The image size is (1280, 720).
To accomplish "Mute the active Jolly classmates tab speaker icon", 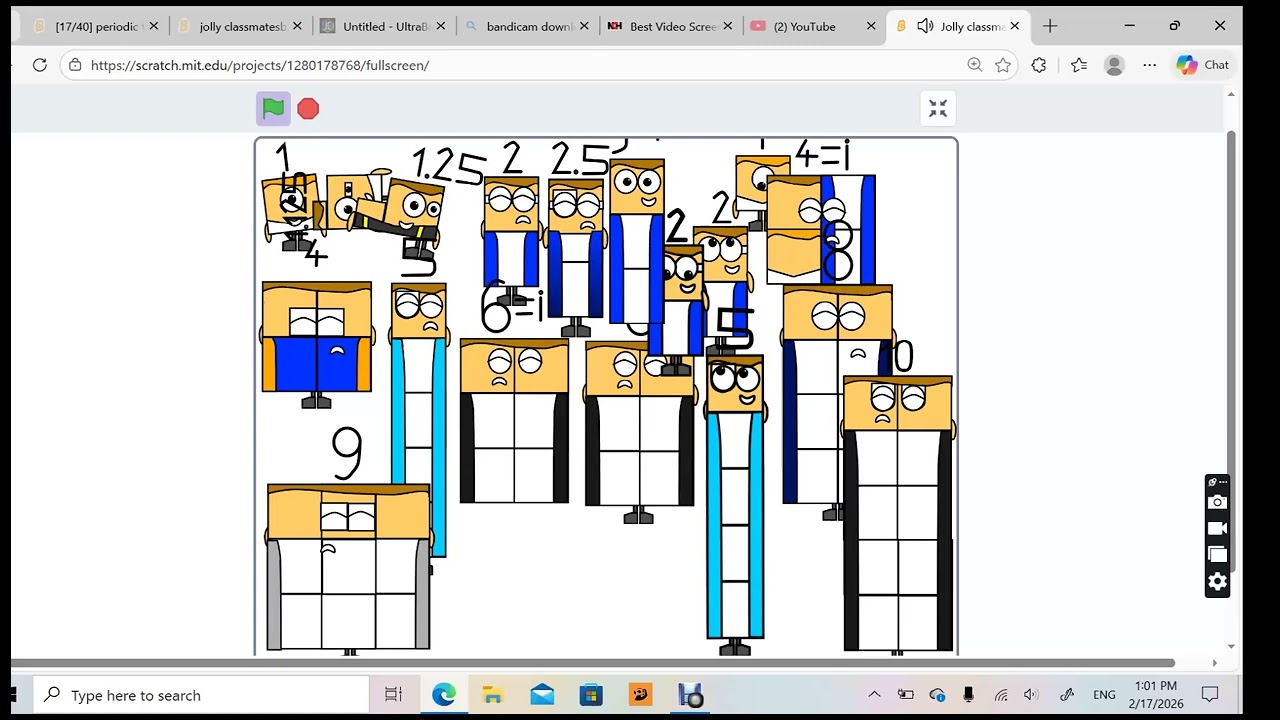I will [925, 27].
